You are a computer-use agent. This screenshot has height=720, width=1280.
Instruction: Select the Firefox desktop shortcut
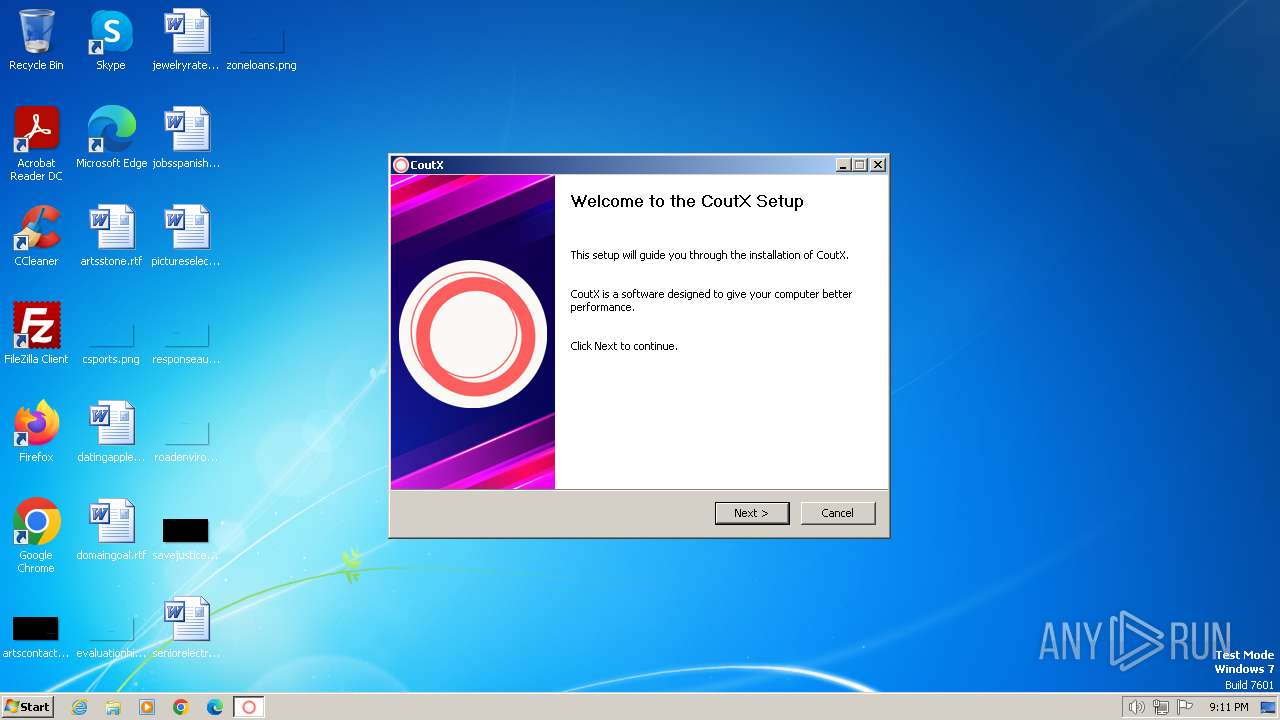(x=36, y=432)
